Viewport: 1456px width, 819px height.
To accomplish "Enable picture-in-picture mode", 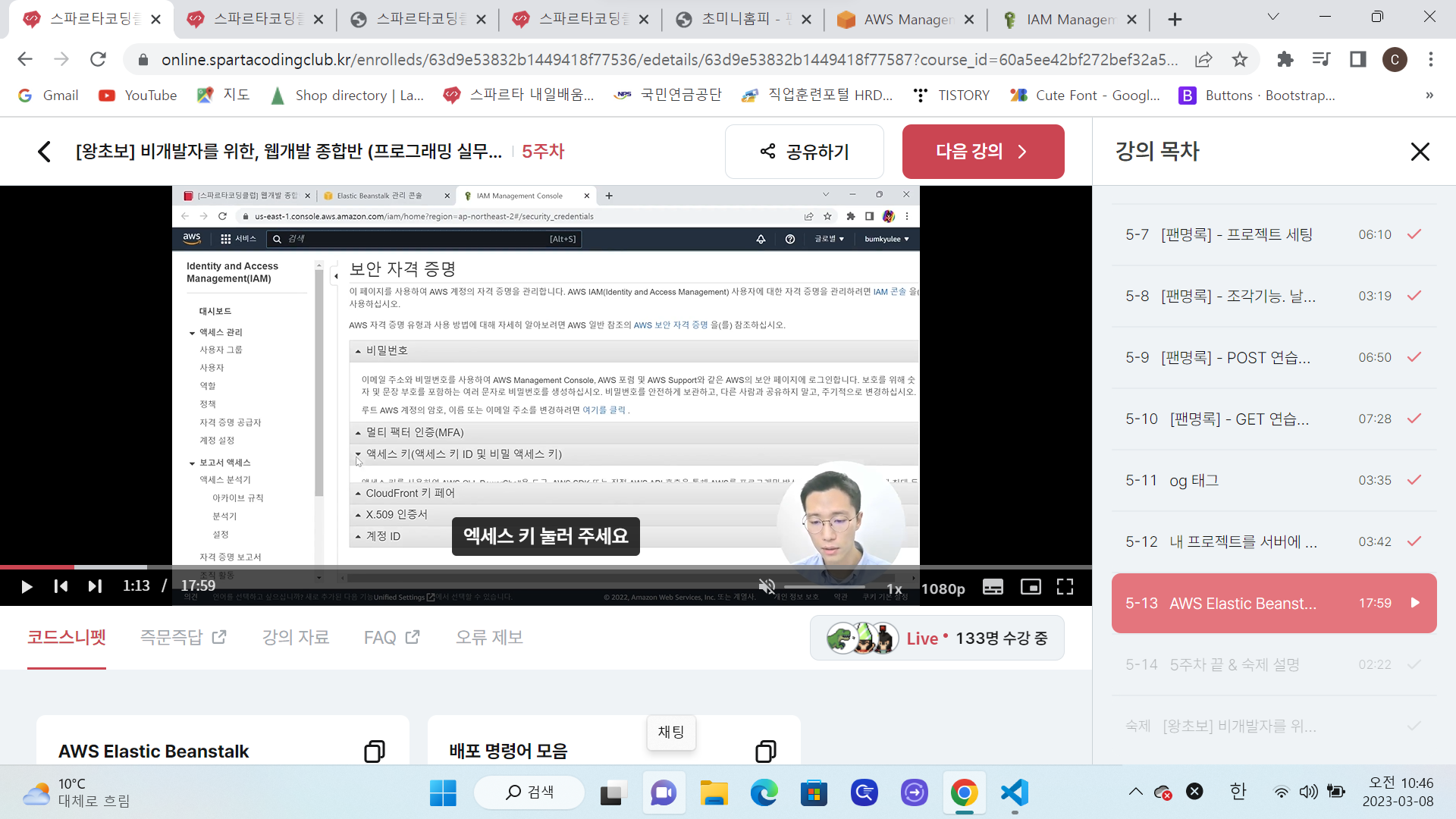I will pos(1031,587).
